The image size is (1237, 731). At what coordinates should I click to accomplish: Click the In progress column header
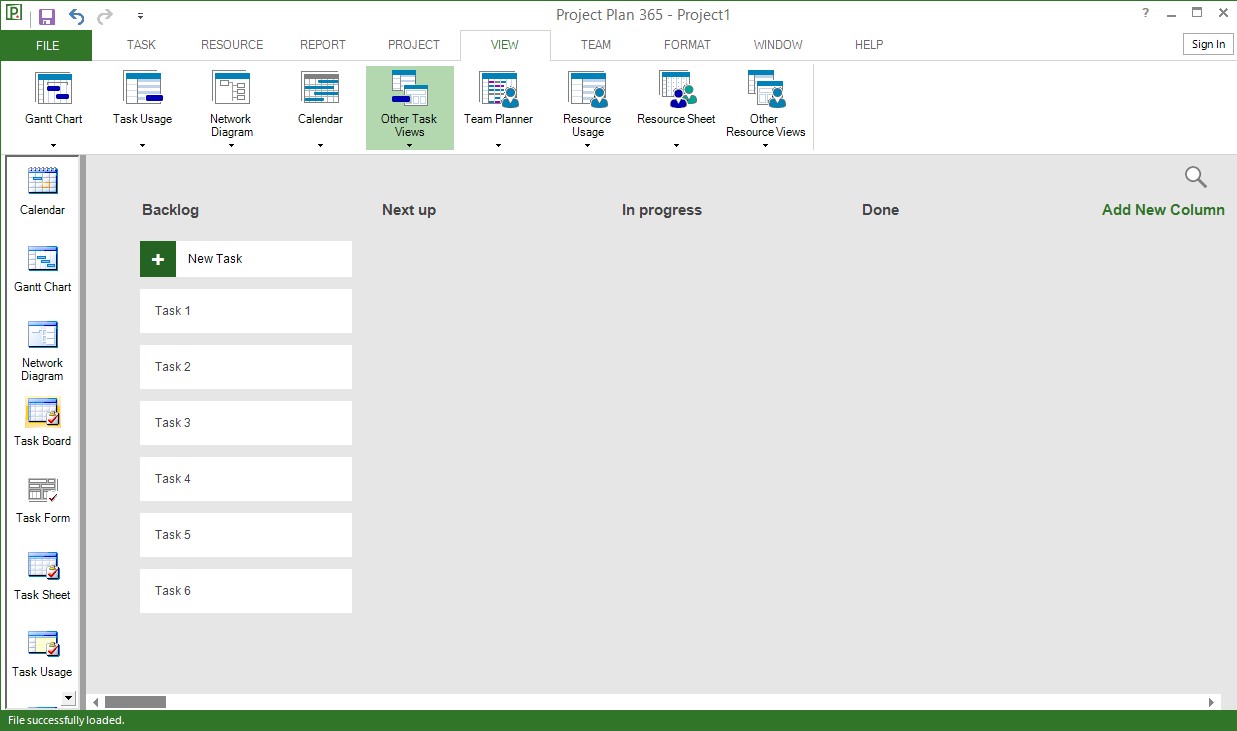pyautogui.click(x=662, y=210)
